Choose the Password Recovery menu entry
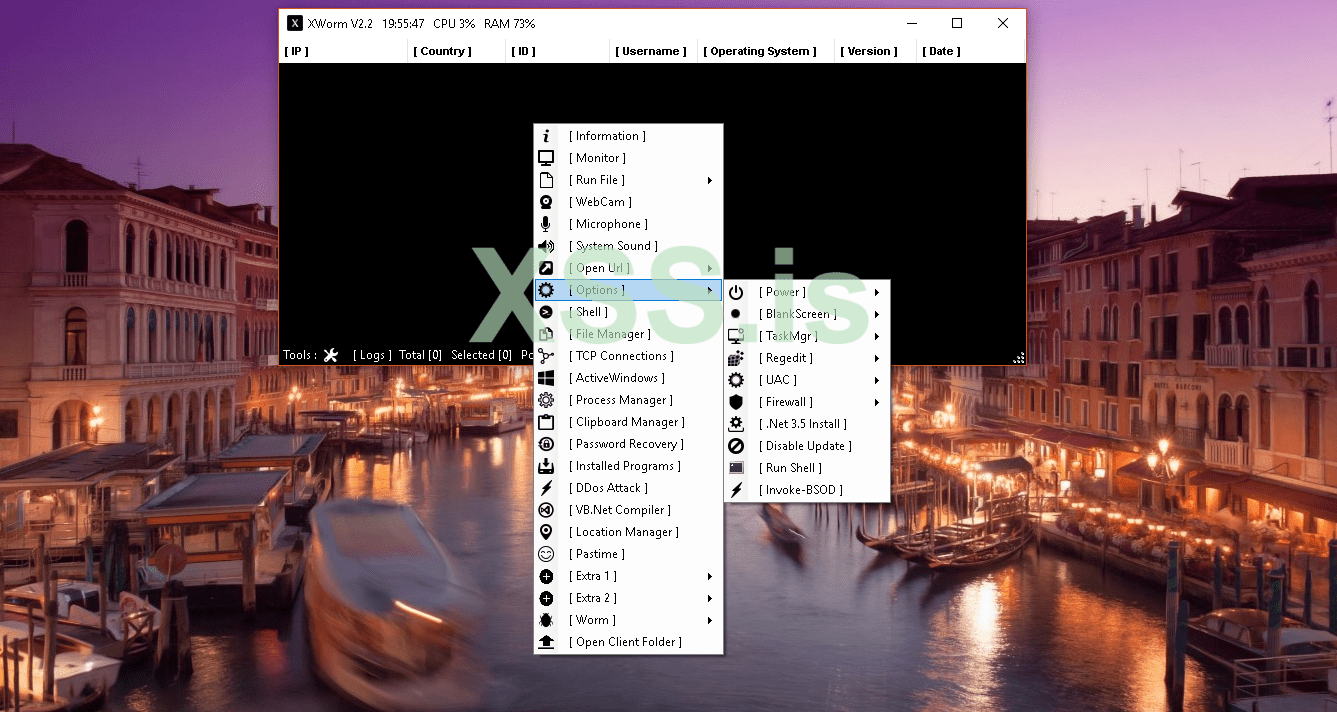The height and width of the screenshot is (712, 1337). pyautogui.click(x=628, y=444)
